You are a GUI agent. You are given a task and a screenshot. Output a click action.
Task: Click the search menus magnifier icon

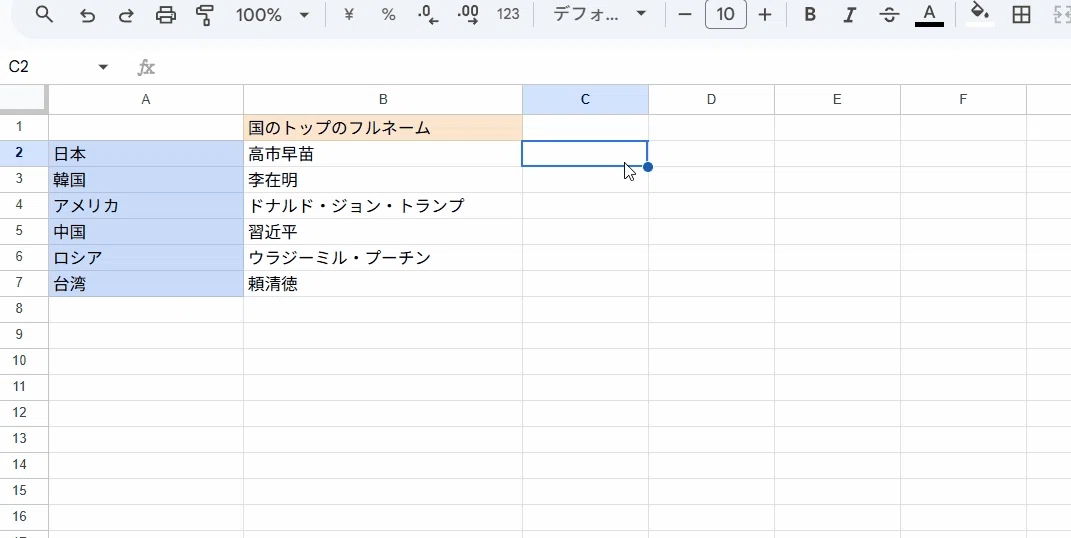point(44,14)
